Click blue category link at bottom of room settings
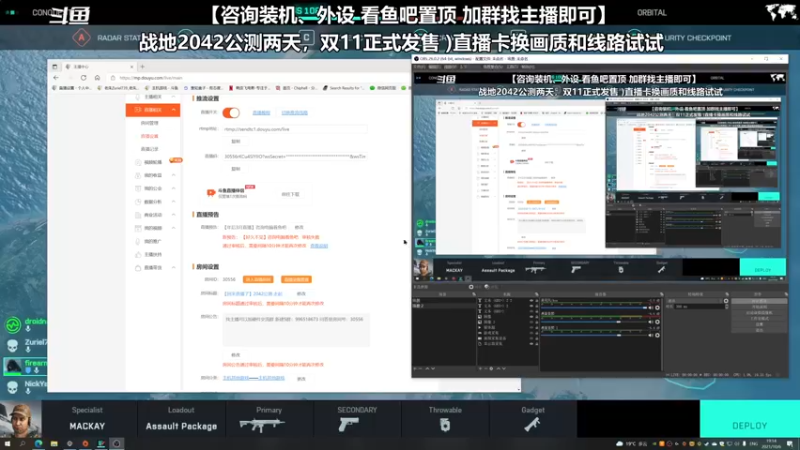Image resolution: width=800 pixels, height=450 pixels. (x=254, y=378)
